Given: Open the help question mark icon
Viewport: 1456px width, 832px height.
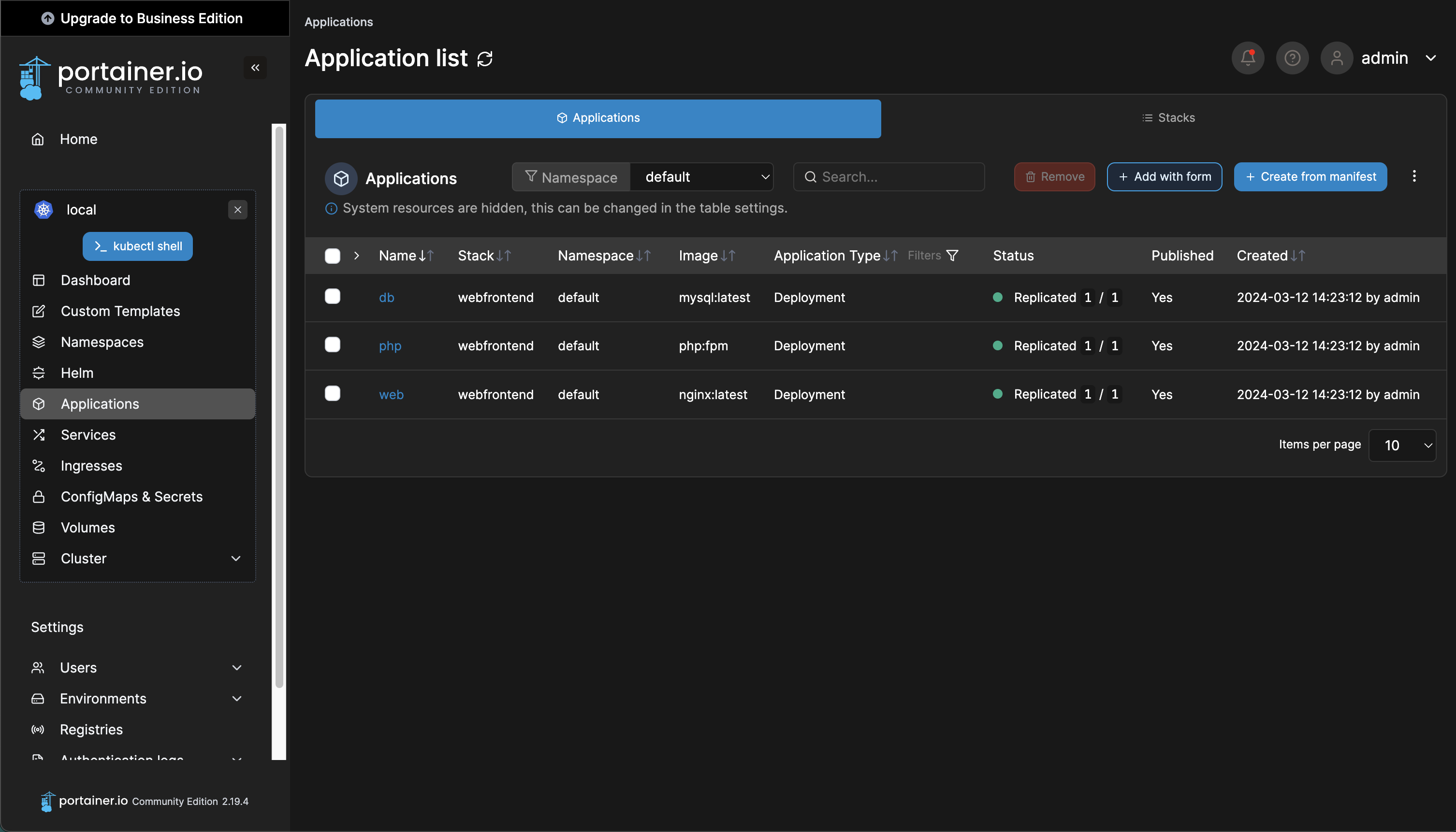Looking at the screenshot, I should coord(1292,57).
